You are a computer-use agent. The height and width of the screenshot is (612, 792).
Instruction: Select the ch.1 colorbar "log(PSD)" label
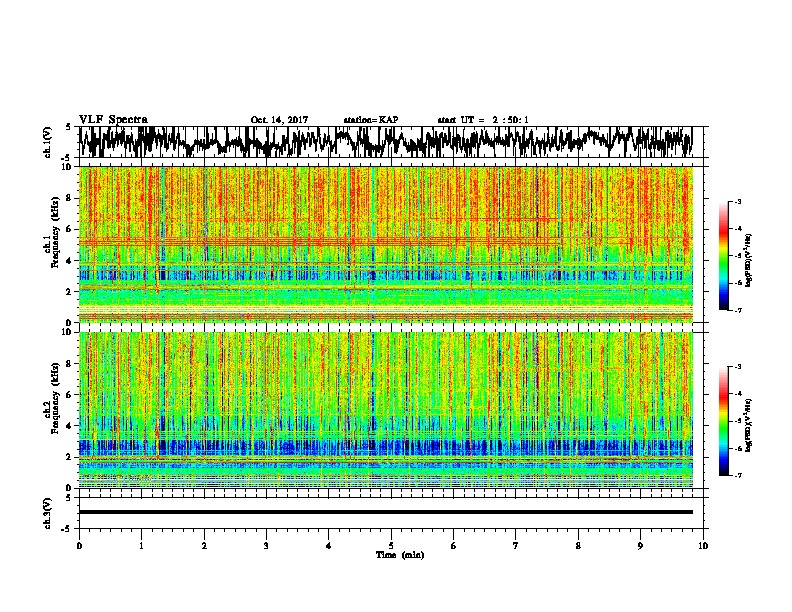pyautogui.click(x=748, y=261)
